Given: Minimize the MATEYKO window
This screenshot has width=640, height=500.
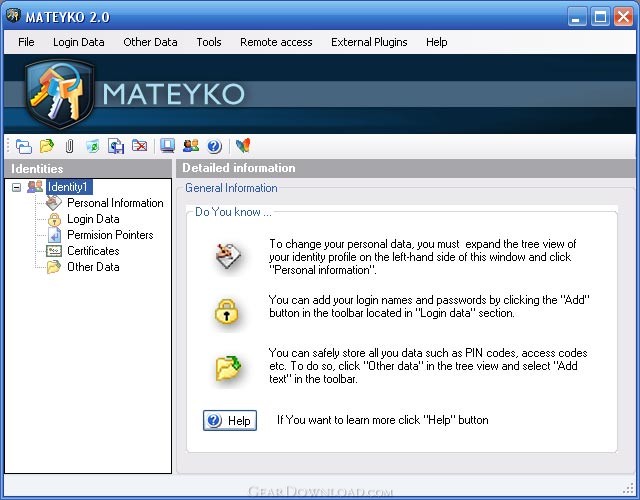Looking at the screenshot, I should 577,17.
